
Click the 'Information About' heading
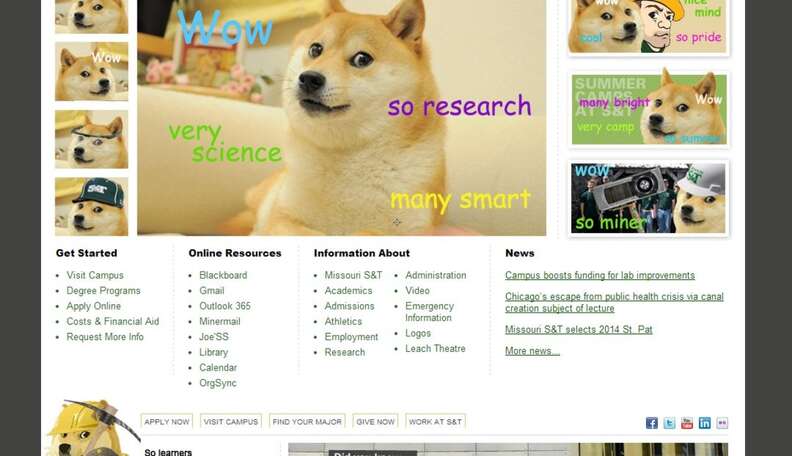pos(362,253)
